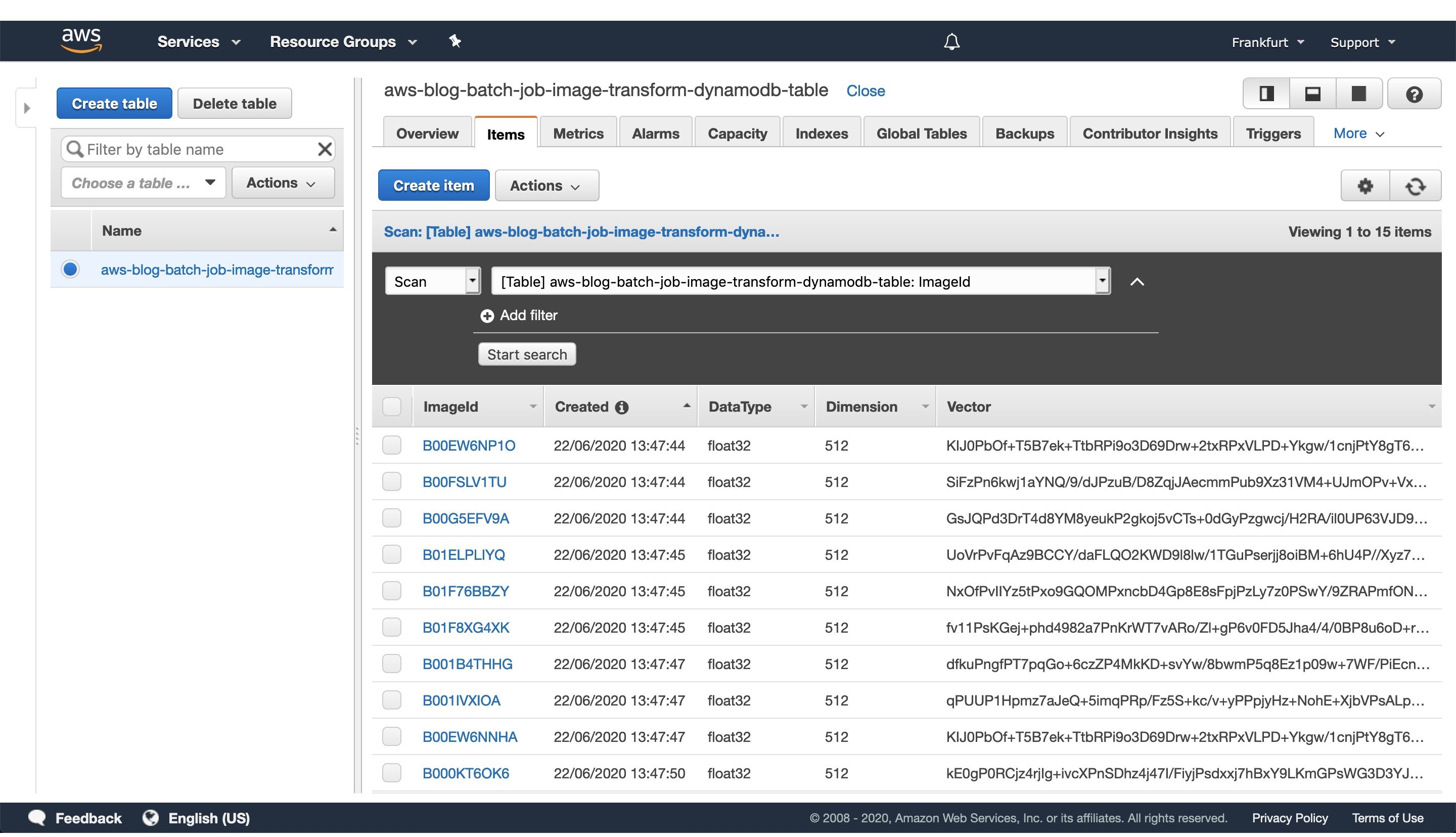Image resolution: width=1456 pixels, height=837 pixels.
Task: Click the search magnifier icon in table filter
Action: 75,150
